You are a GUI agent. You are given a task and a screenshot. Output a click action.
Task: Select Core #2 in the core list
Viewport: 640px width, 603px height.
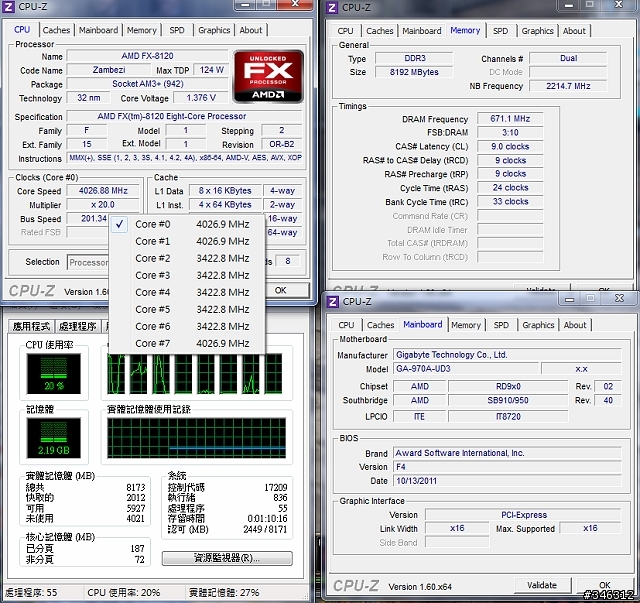click(x=187, y=258)
